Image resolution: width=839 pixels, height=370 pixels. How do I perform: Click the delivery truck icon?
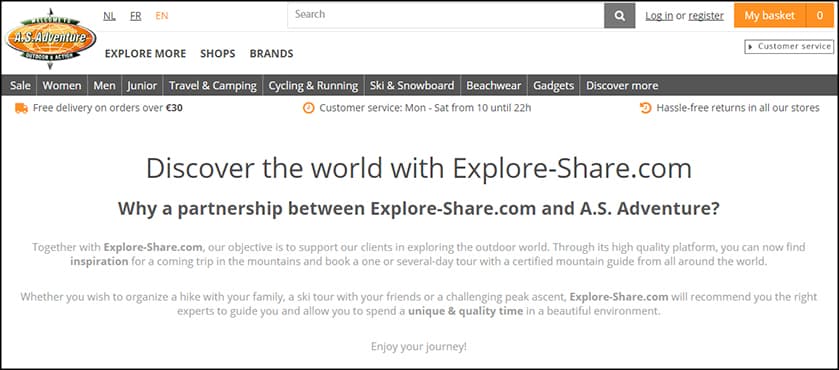[x=21, y=108]
